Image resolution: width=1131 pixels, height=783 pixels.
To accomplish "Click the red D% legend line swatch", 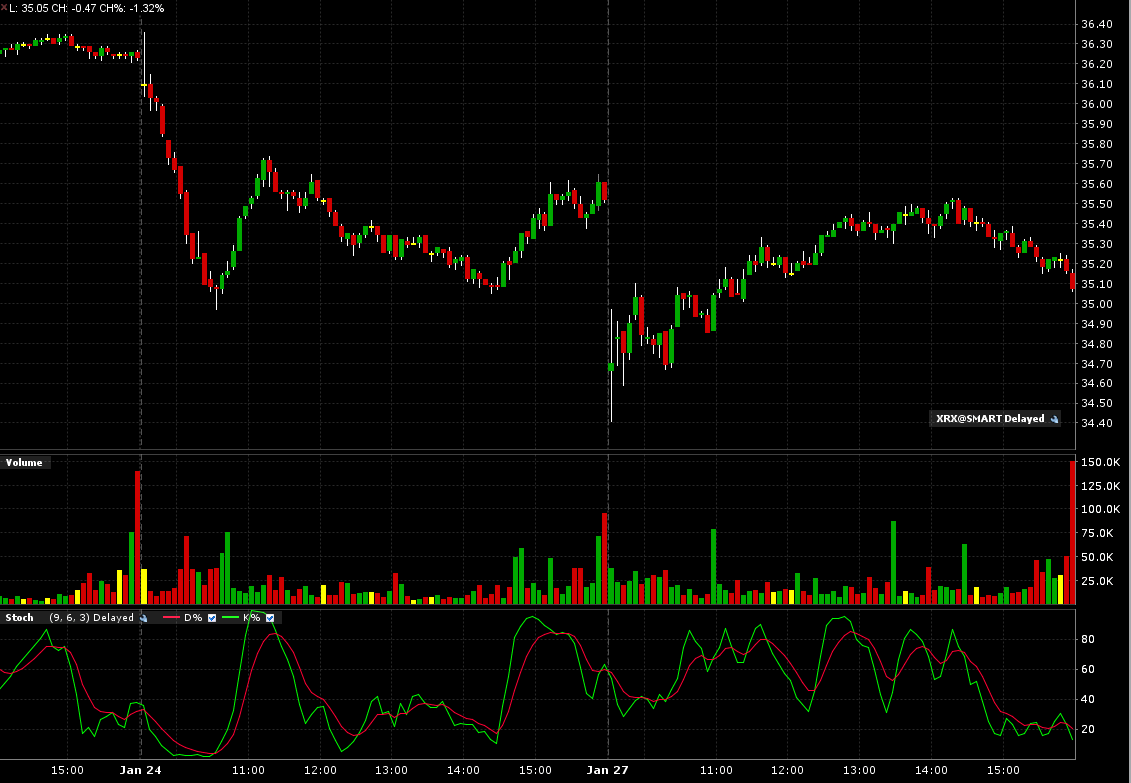I will pyautogui.click(x=171, y=618).
